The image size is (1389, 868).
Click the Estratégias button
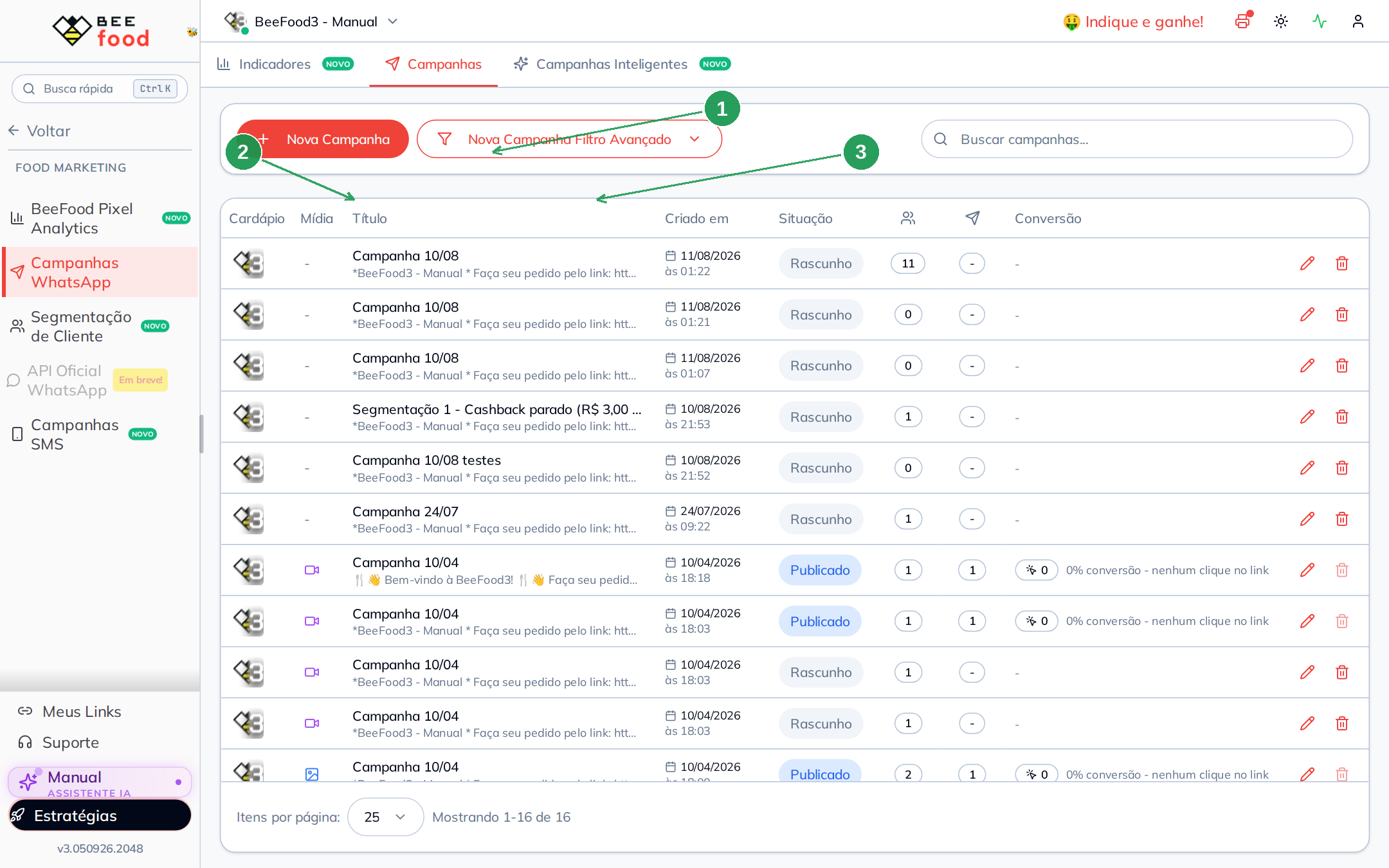click(x=100, y=815)
